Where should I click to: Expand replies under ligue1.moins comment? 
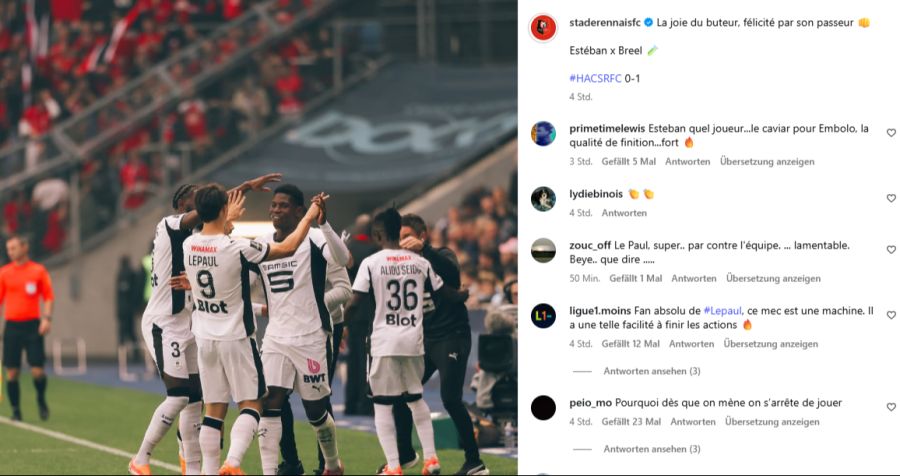(x=651, y=371)
